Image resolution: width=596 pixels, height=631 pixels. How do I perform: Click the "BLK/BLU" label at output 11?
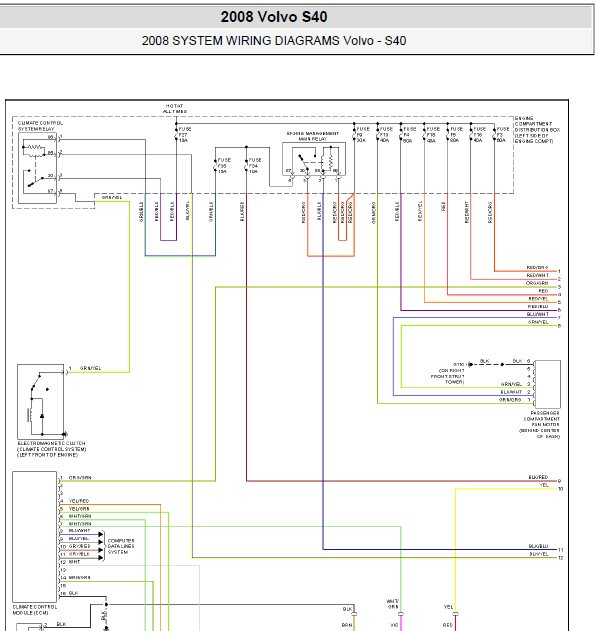(x=538, y=546)
